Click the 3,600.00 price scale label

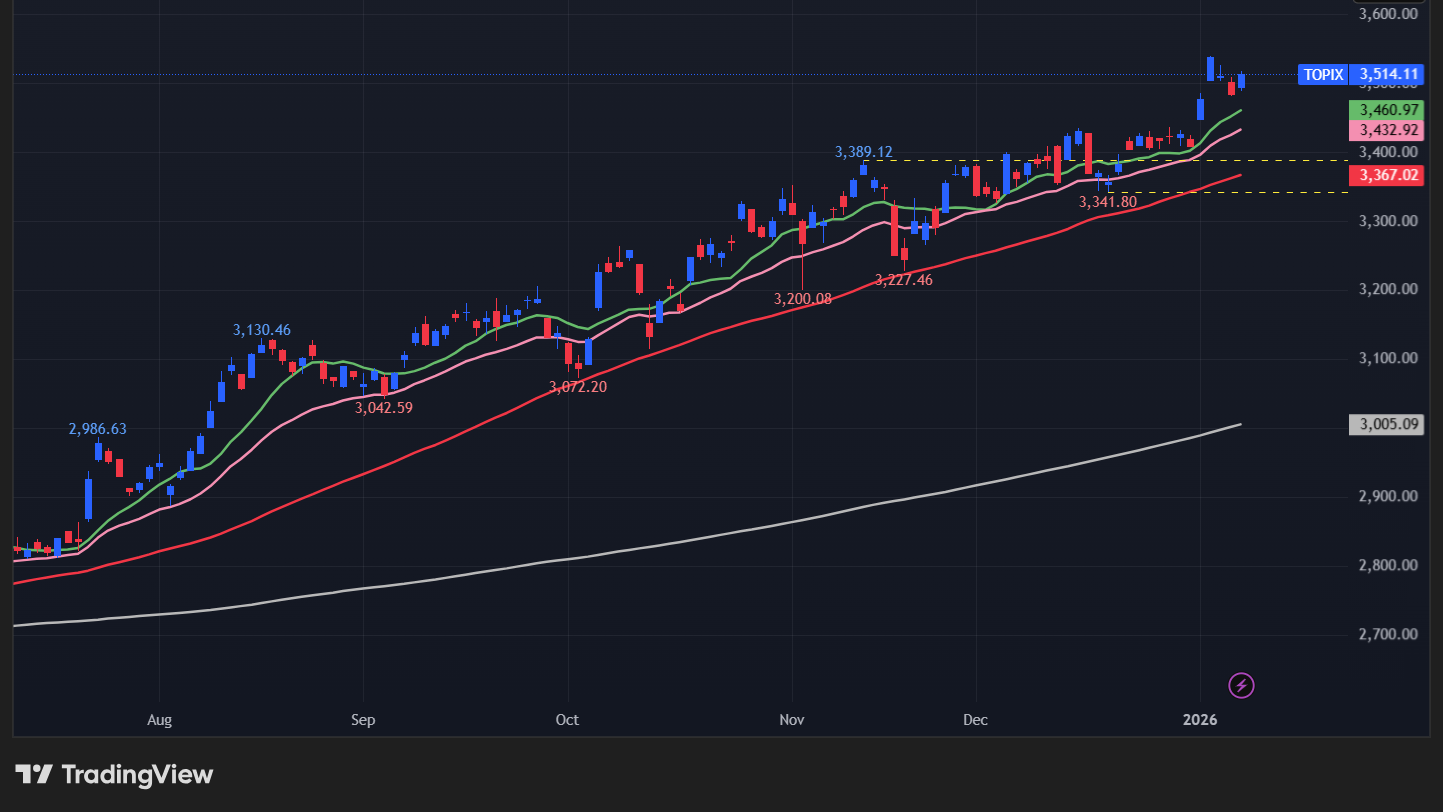(x=1389, y=14)
